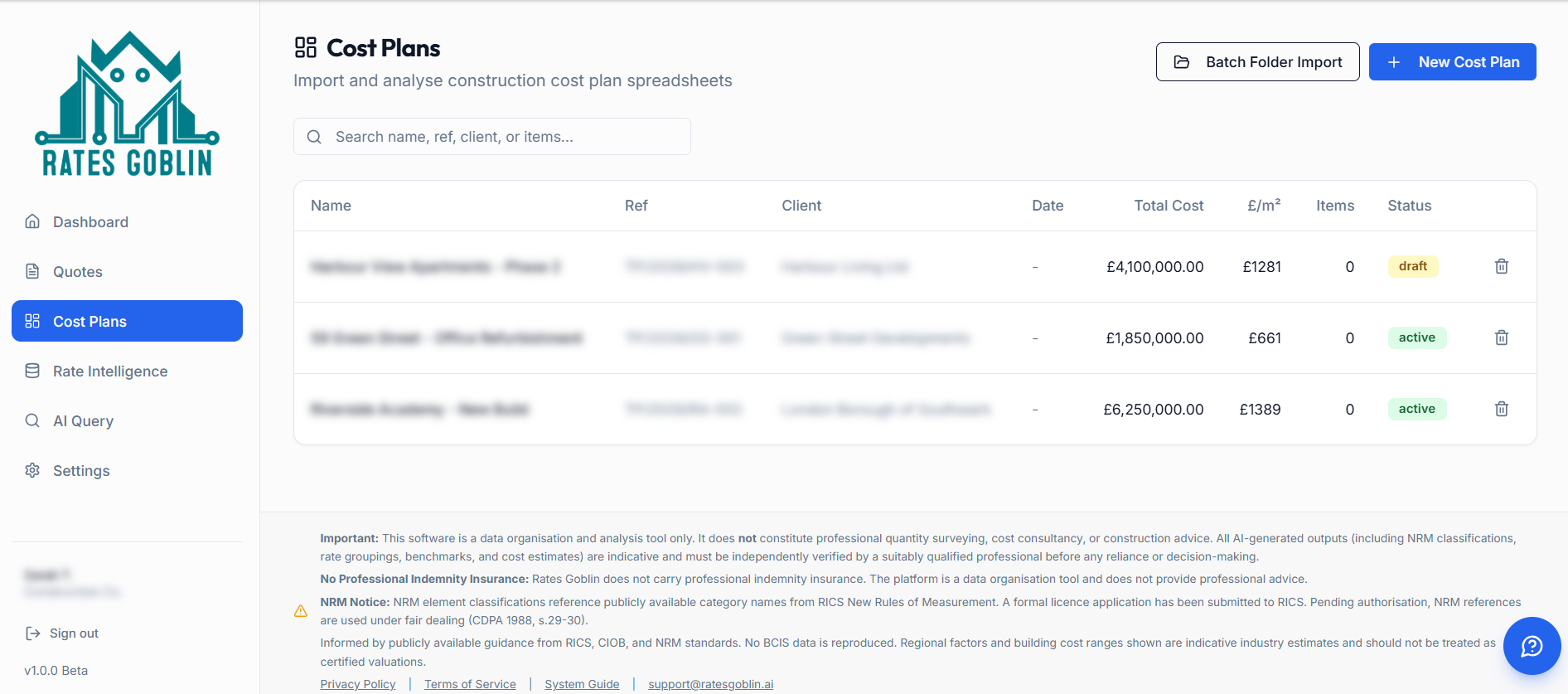1568x694 pixels.
Task: Click the Sign out arrow icon
Action: (x=32, y=633)
